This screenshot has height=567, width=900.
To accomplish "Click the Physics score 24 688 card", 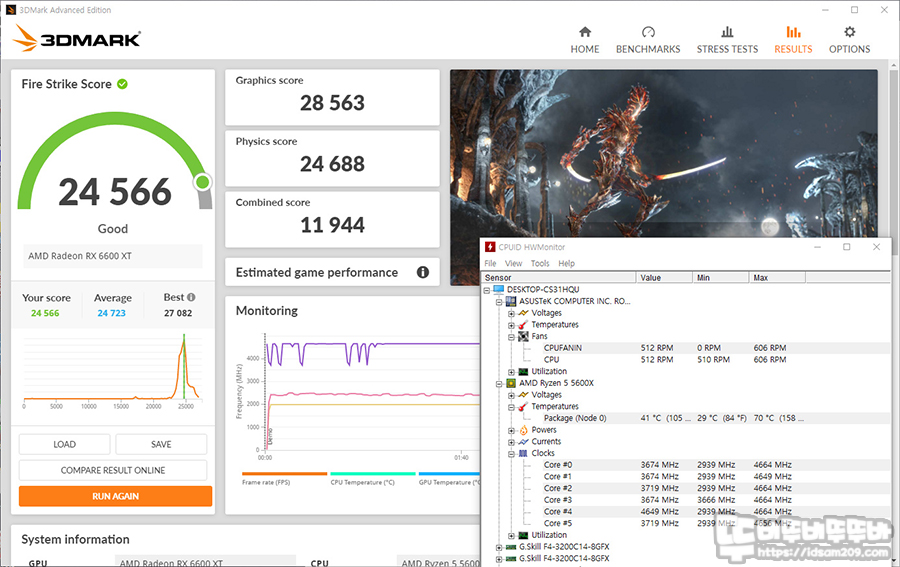I will [332, 158].
